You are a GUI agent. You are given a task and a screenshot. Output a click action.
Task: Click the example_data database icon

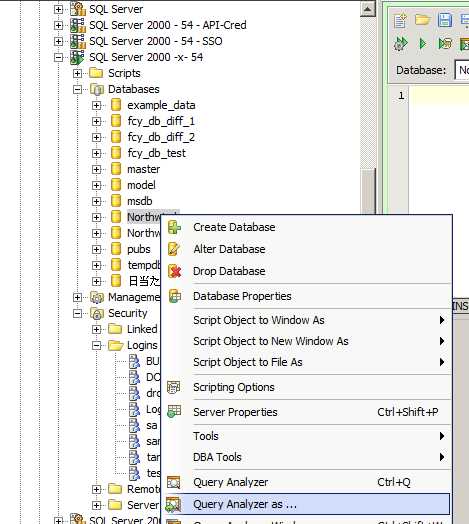116,105
